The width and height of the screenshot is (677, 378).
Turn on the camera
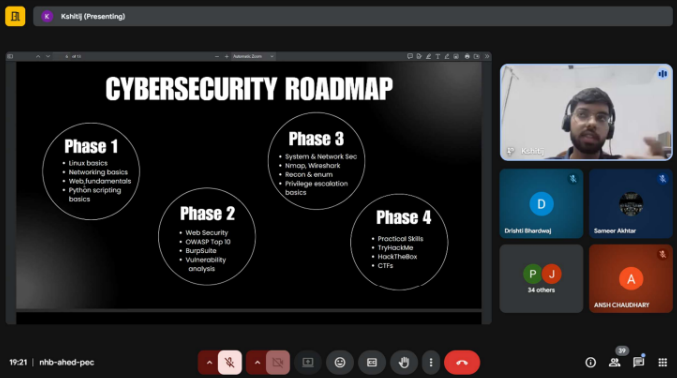[x=278, y=362]
